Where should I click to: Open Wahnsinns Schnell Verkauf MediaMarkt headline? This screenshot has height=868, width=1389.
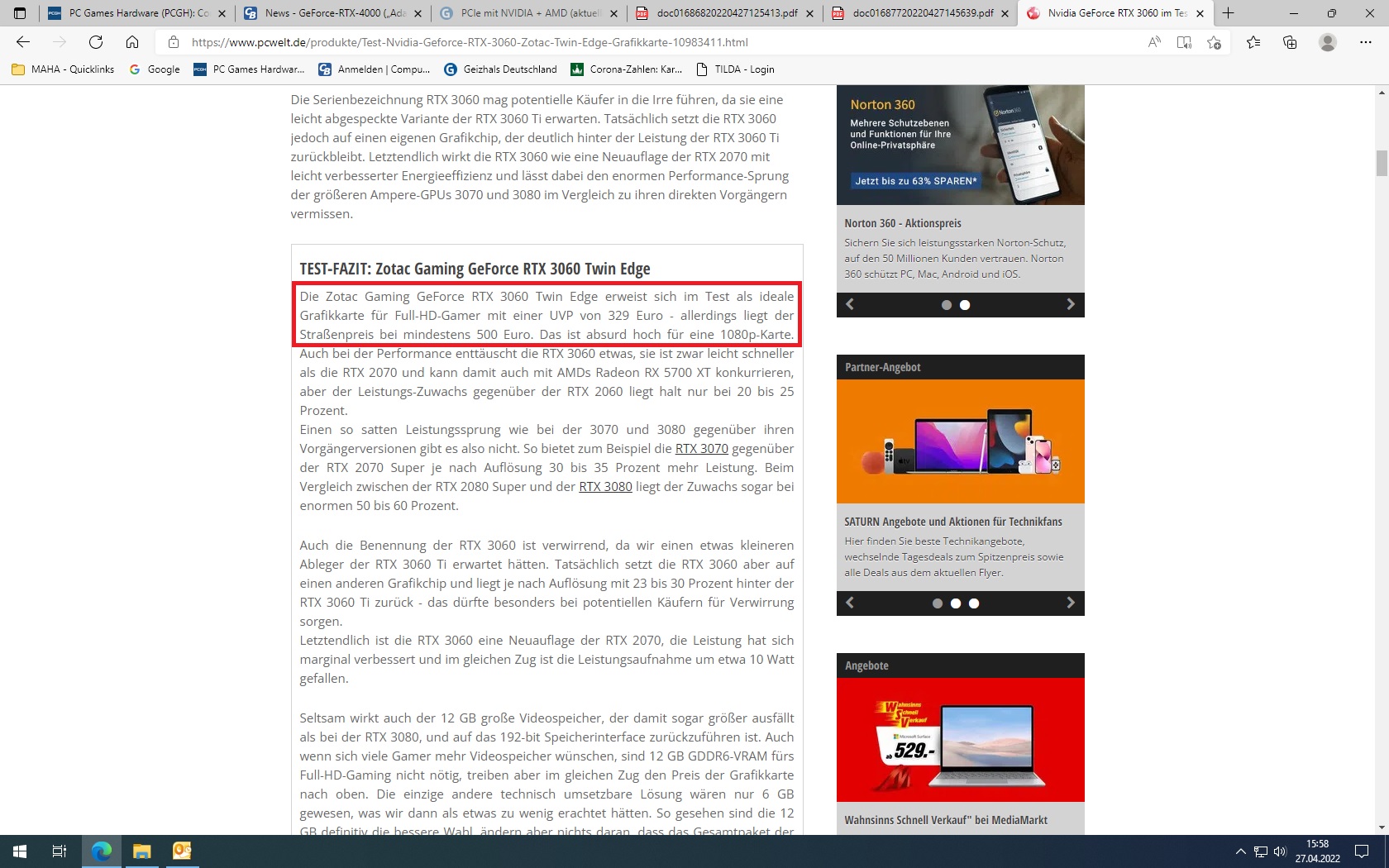pos(946,820)
